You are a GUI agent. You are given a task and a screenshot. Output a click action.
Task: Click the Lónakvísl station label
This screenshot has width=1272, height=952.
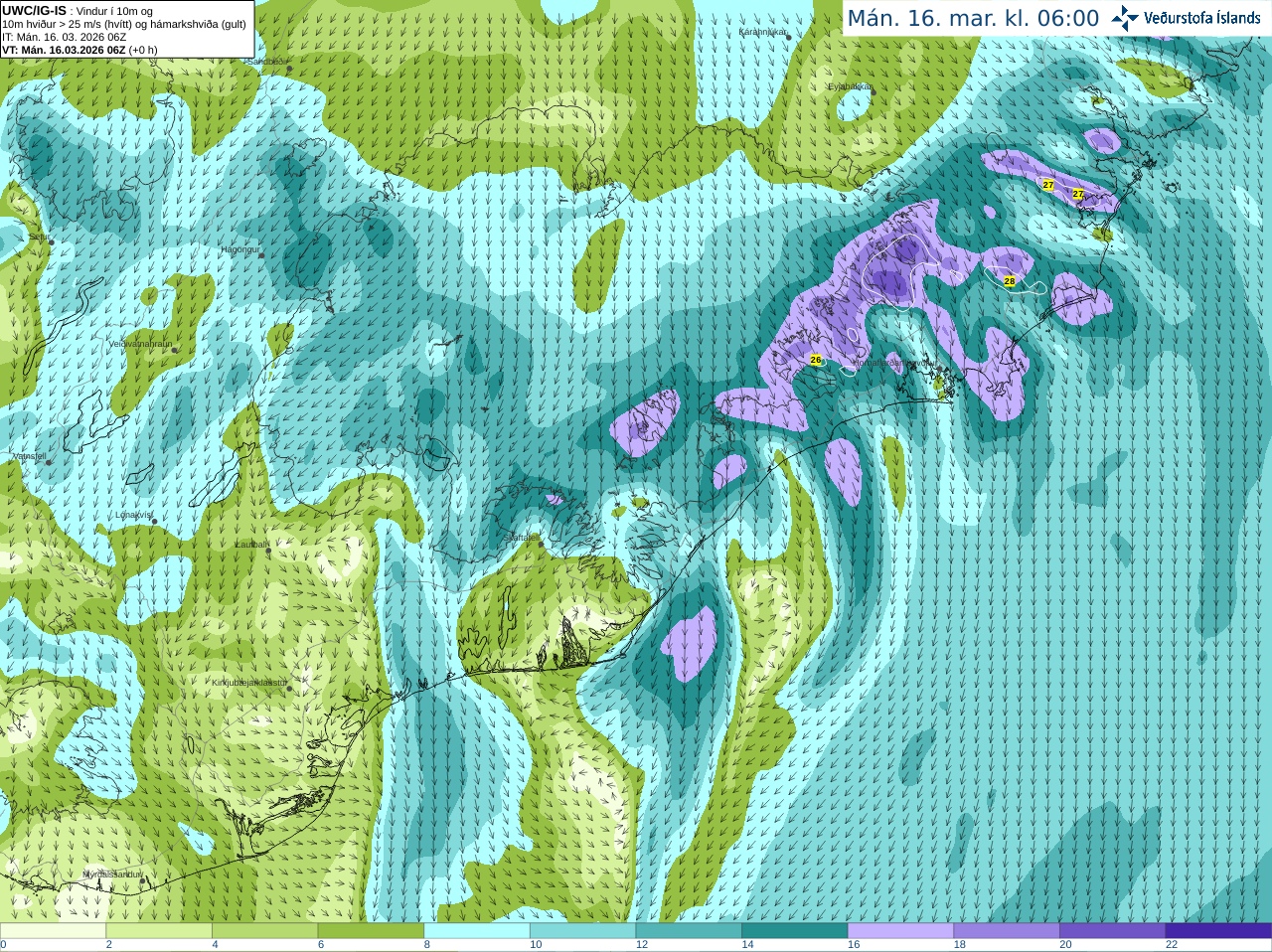point(133,515)
